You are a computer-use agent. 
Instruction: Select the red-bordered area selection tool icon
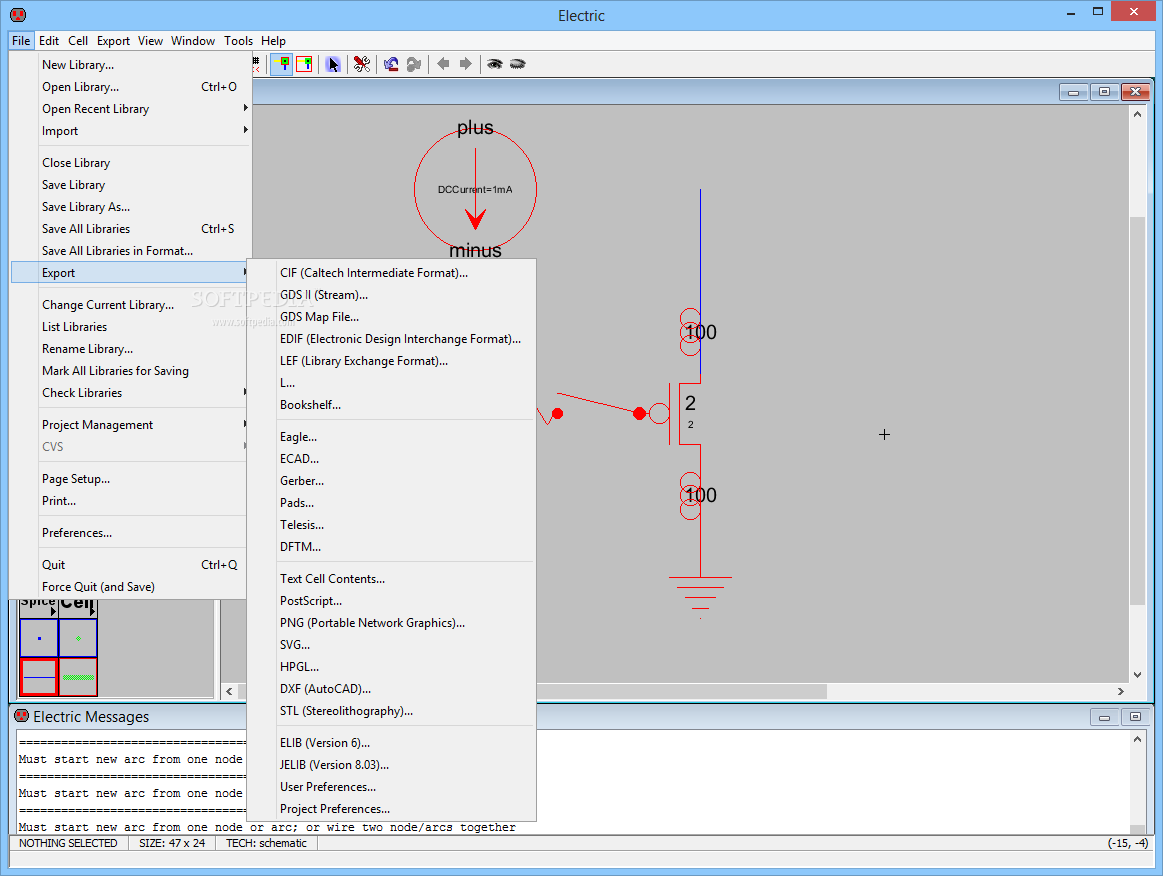tap(304, 65)
